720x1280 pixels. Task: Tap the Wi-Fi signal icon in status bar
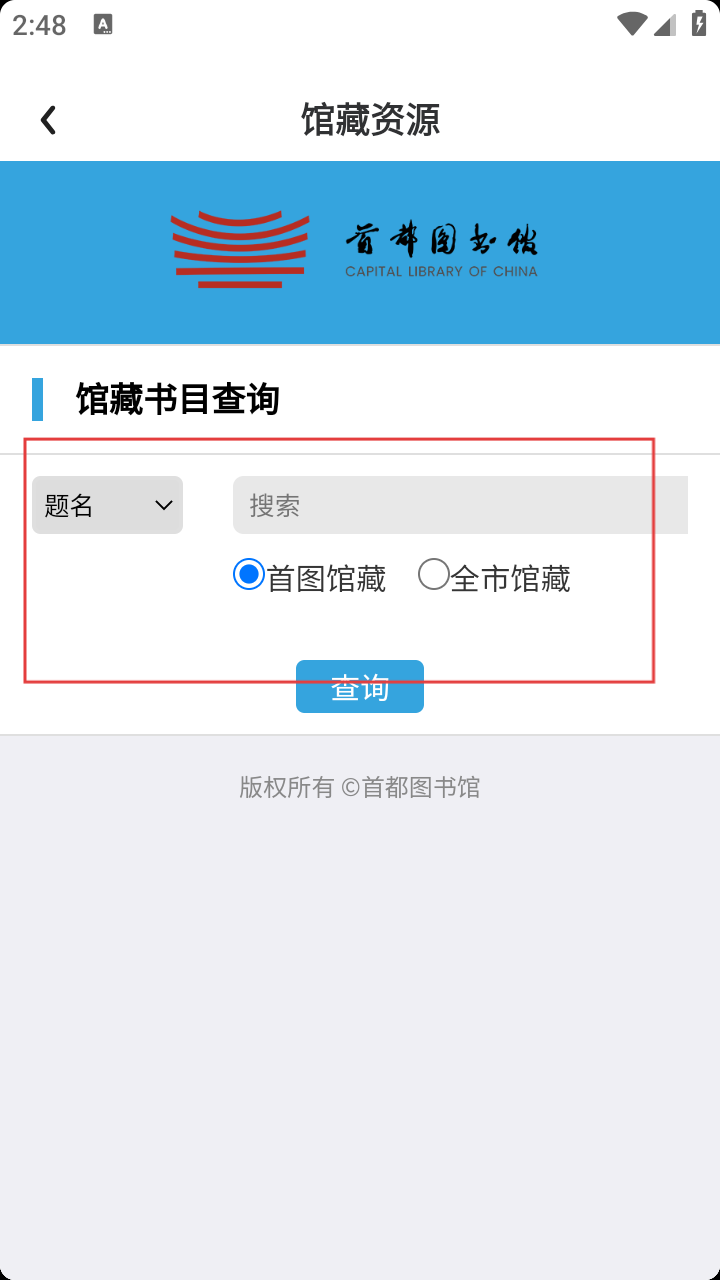click(x=632, y=24)
